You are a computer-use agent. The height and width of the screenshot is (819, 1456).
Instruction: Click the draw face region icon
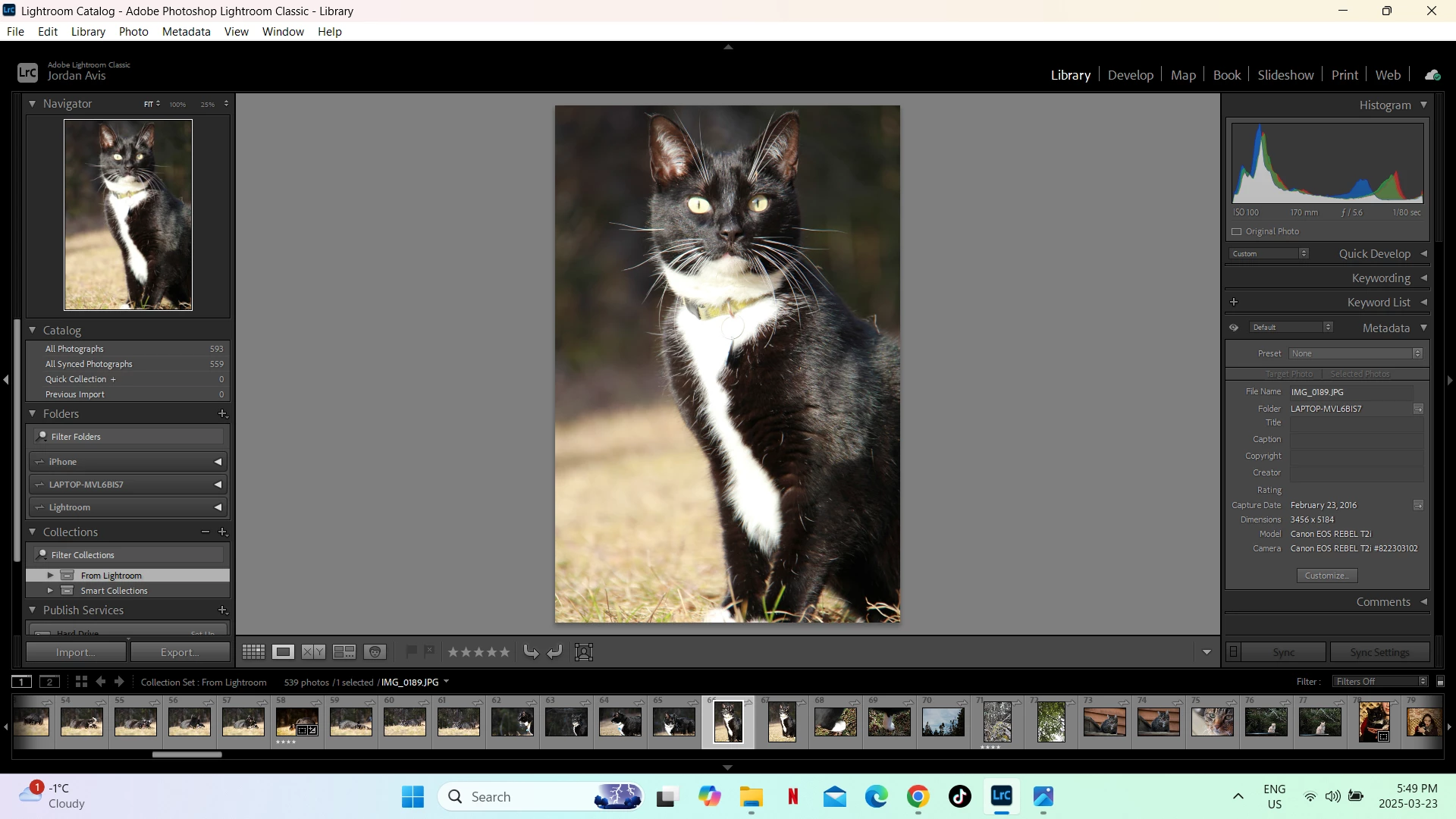coord(584,652)
